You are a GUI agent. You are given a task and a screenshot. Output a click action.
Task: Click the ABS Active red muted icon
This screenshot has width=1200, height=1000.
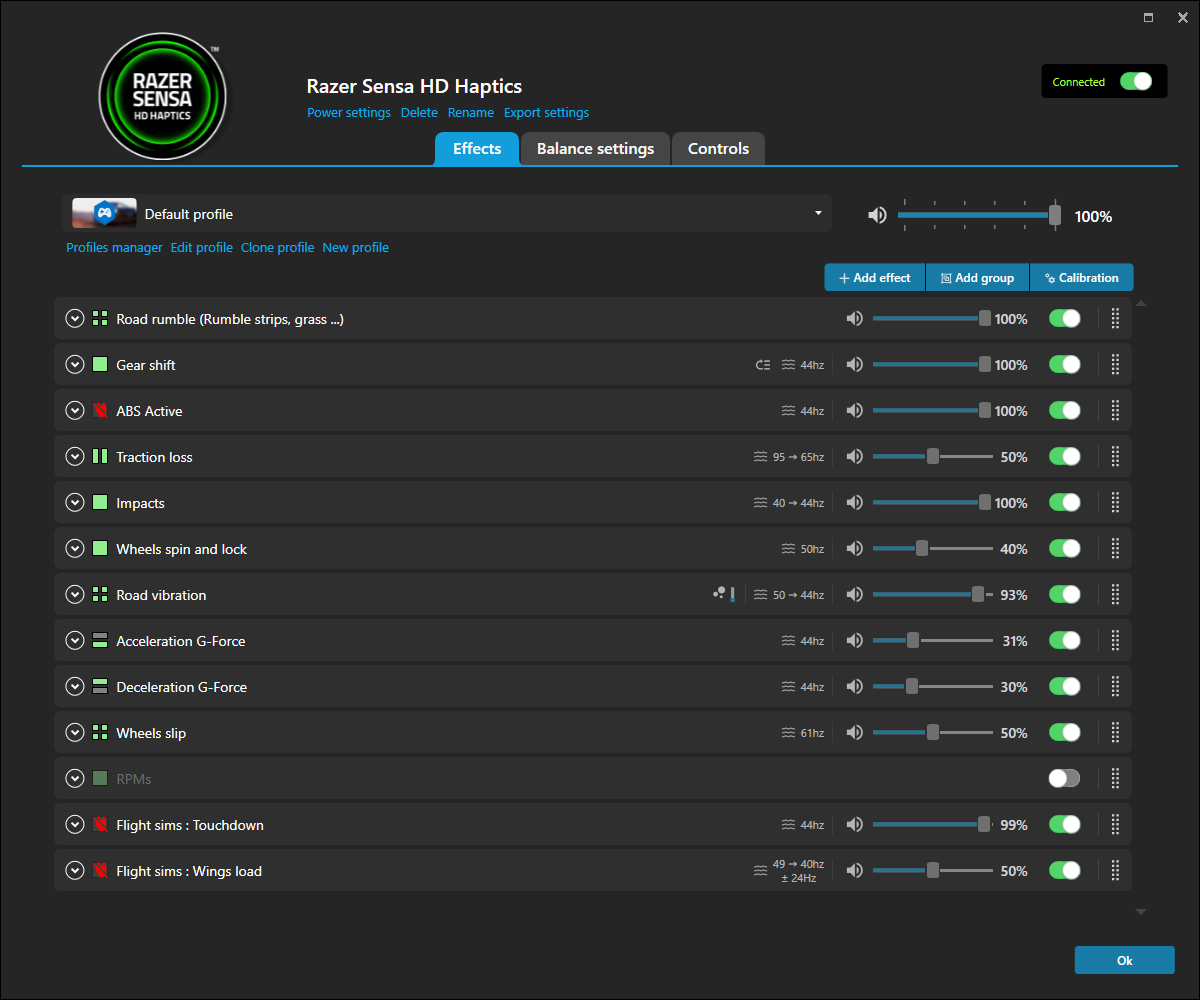coord(100,411)
